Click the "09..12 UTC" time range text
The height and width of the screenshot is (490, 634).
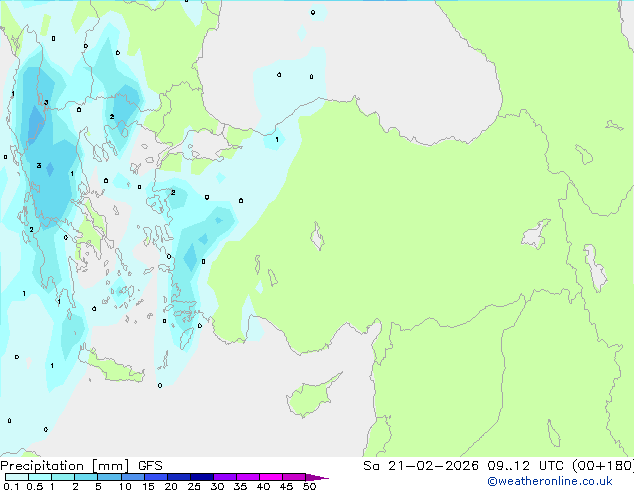(x=525, y=466)
